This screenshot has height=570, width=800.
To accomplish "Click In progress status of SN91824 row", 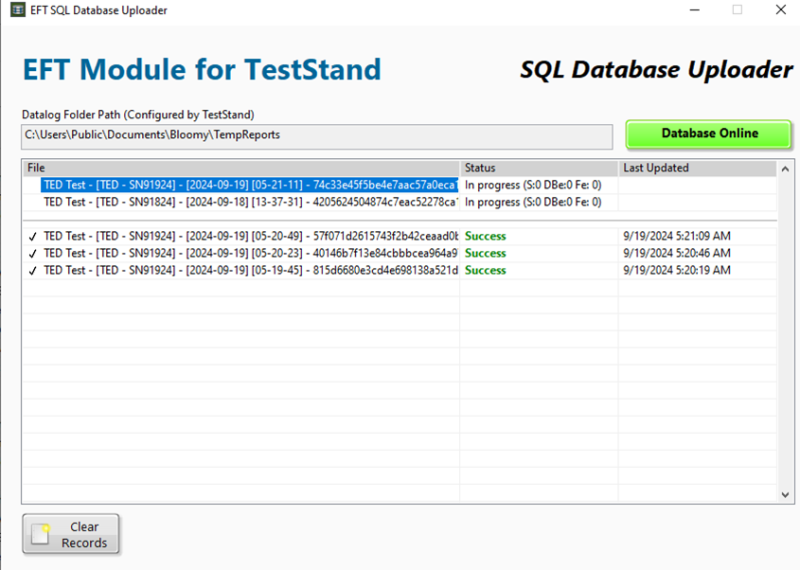I will pos(533,202).
